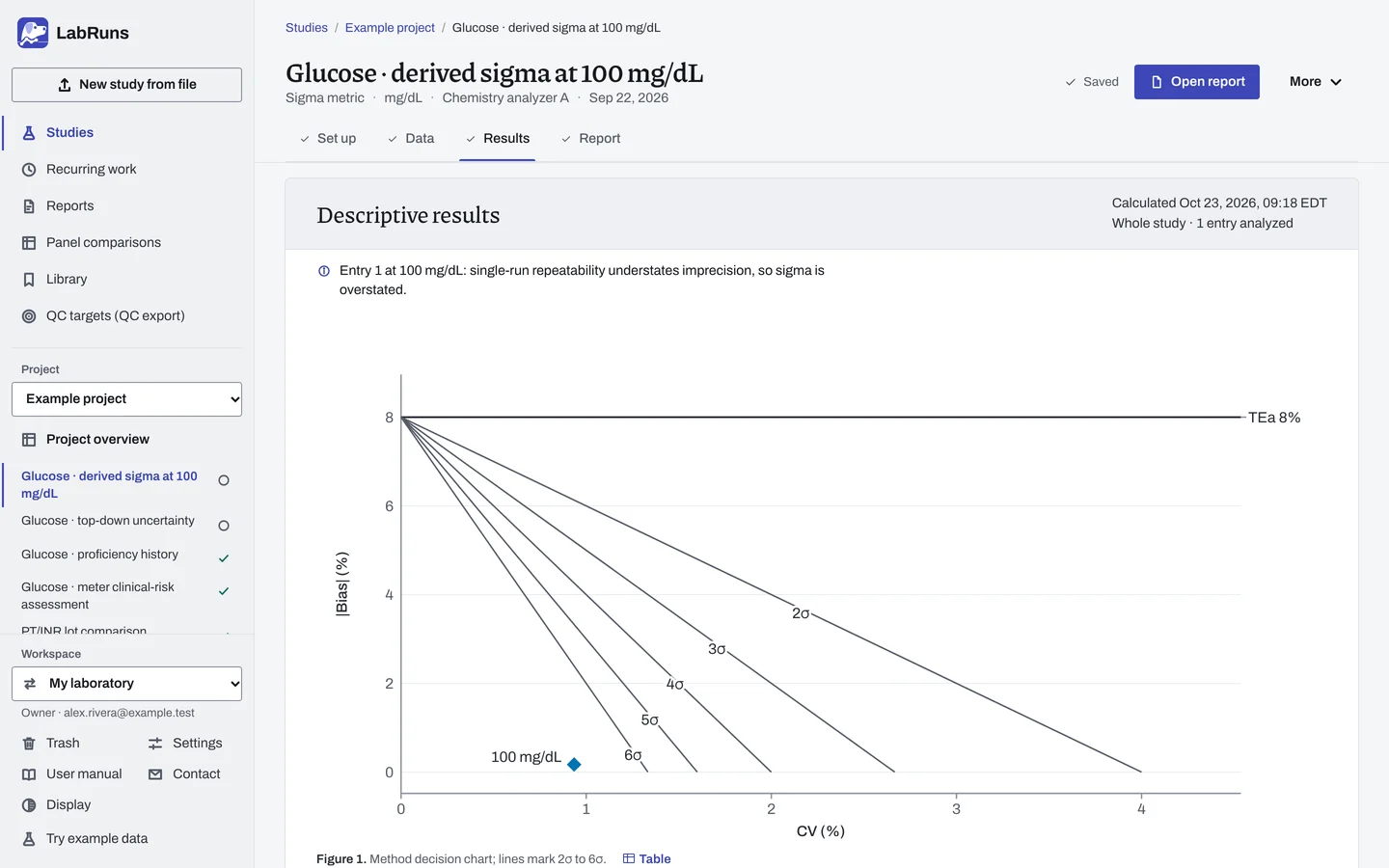
Task: Click the Contact envelope icon
Action: [155, 774]
